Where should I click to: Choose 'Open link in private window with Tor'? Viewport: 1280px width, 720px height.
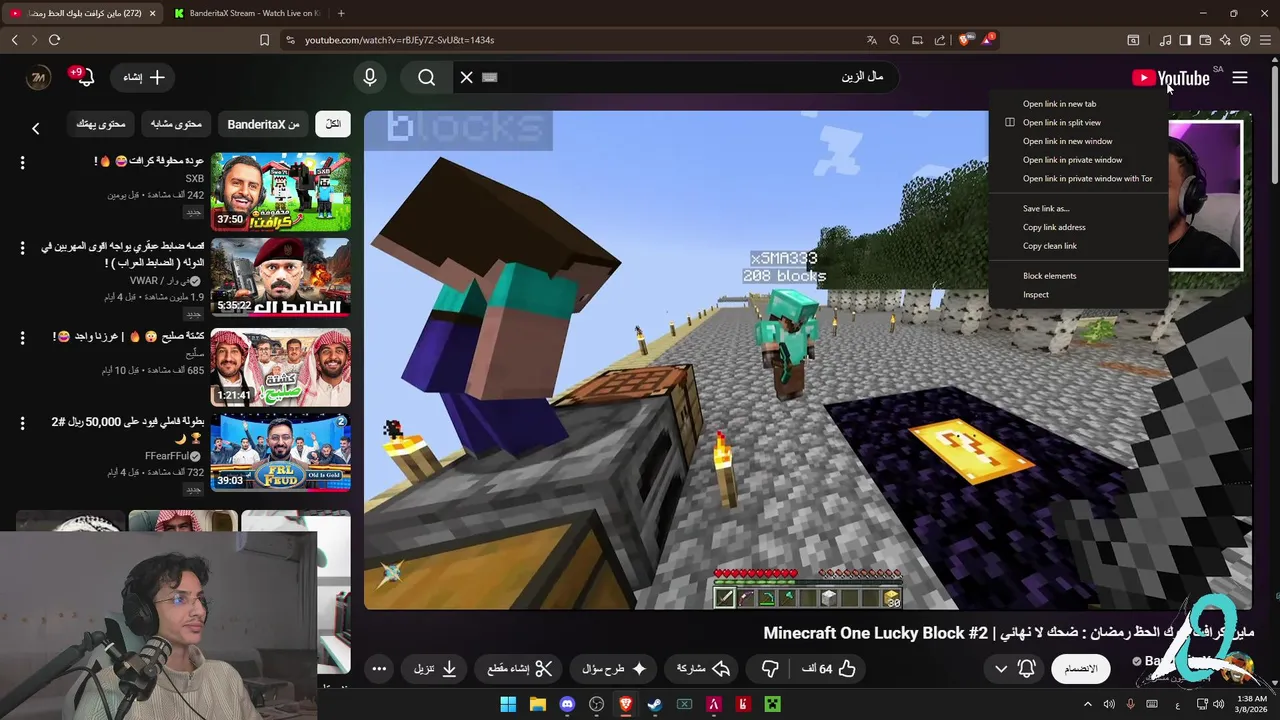coord(1078,179)
